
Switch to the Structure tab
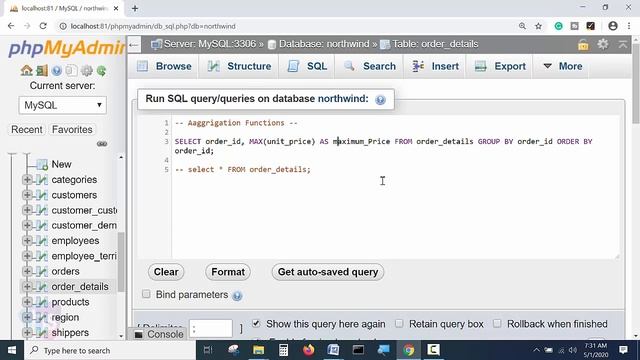coord(239,66)
